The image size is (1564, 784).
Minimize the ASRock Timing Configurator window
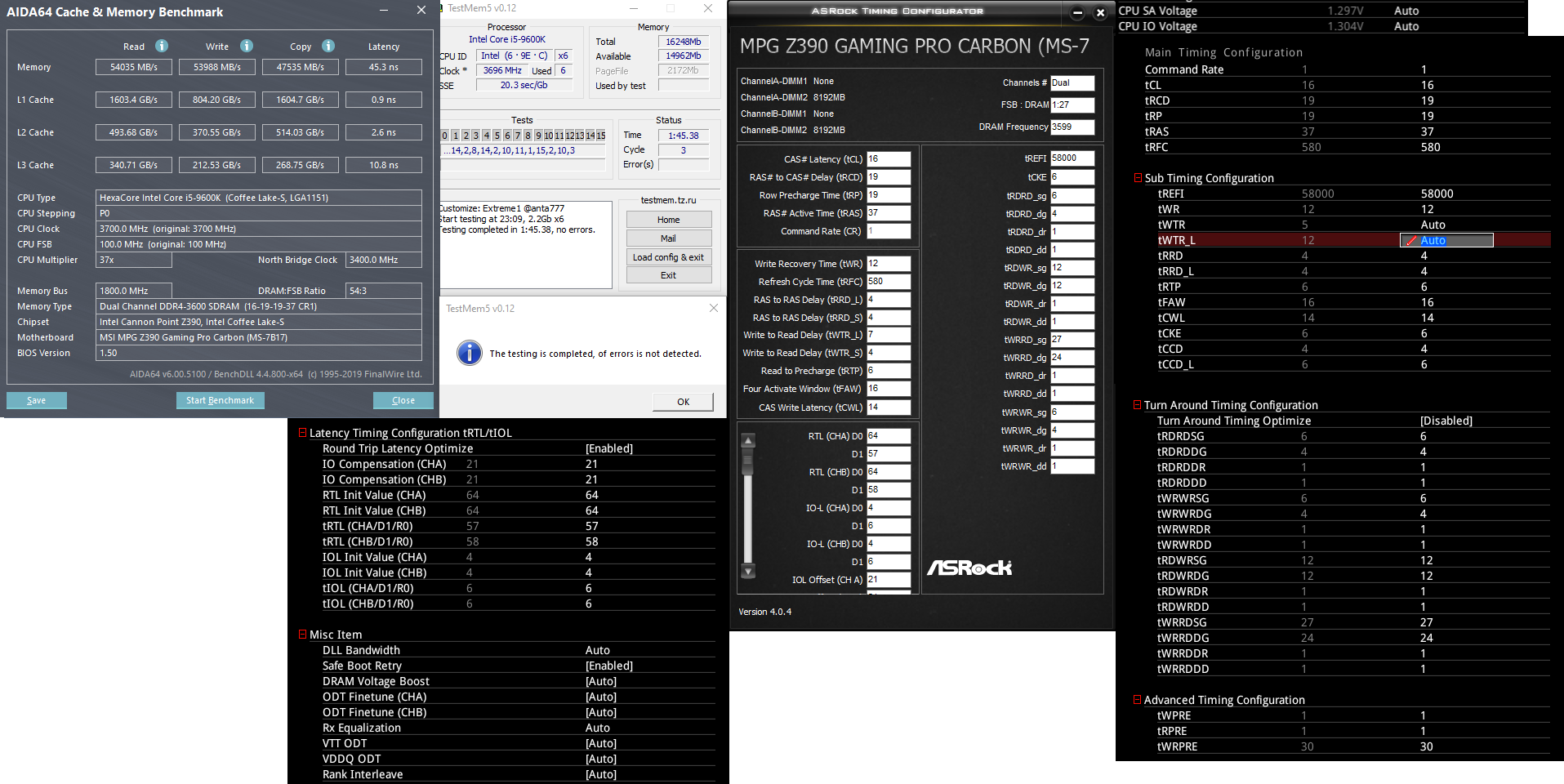tap(1077, 12)
